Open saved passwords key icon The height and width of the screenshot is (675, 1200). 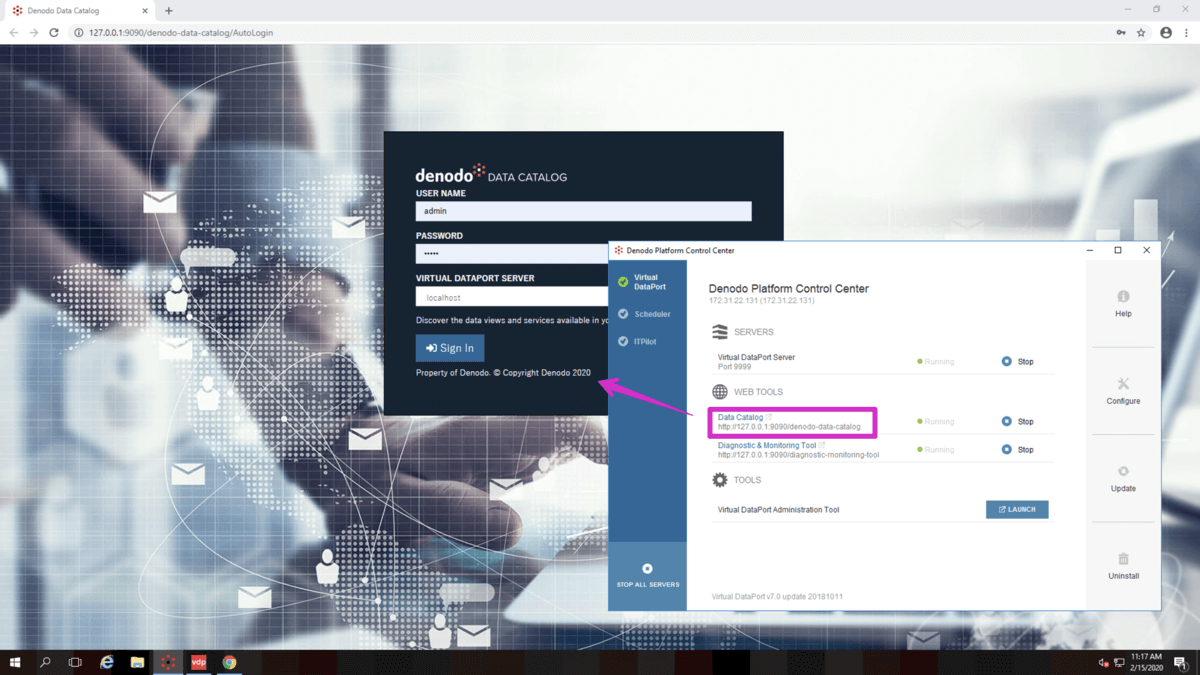tap(1121, 33)
